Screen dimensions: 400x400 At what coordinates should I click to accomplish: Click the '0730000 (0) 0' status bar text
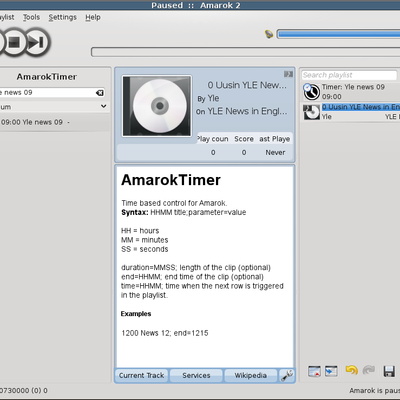pos(24,390)
